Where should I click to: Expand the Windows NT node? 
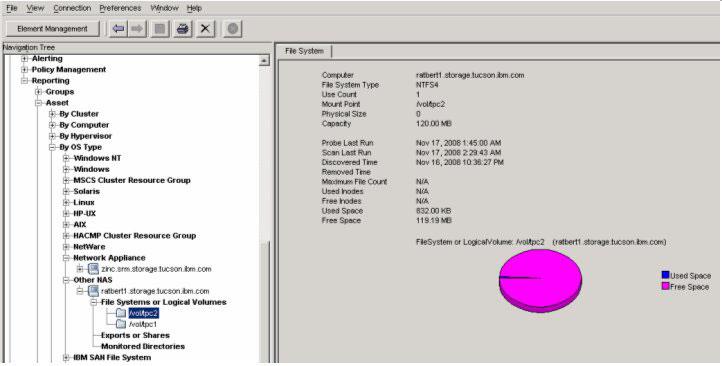click(66, 158)
